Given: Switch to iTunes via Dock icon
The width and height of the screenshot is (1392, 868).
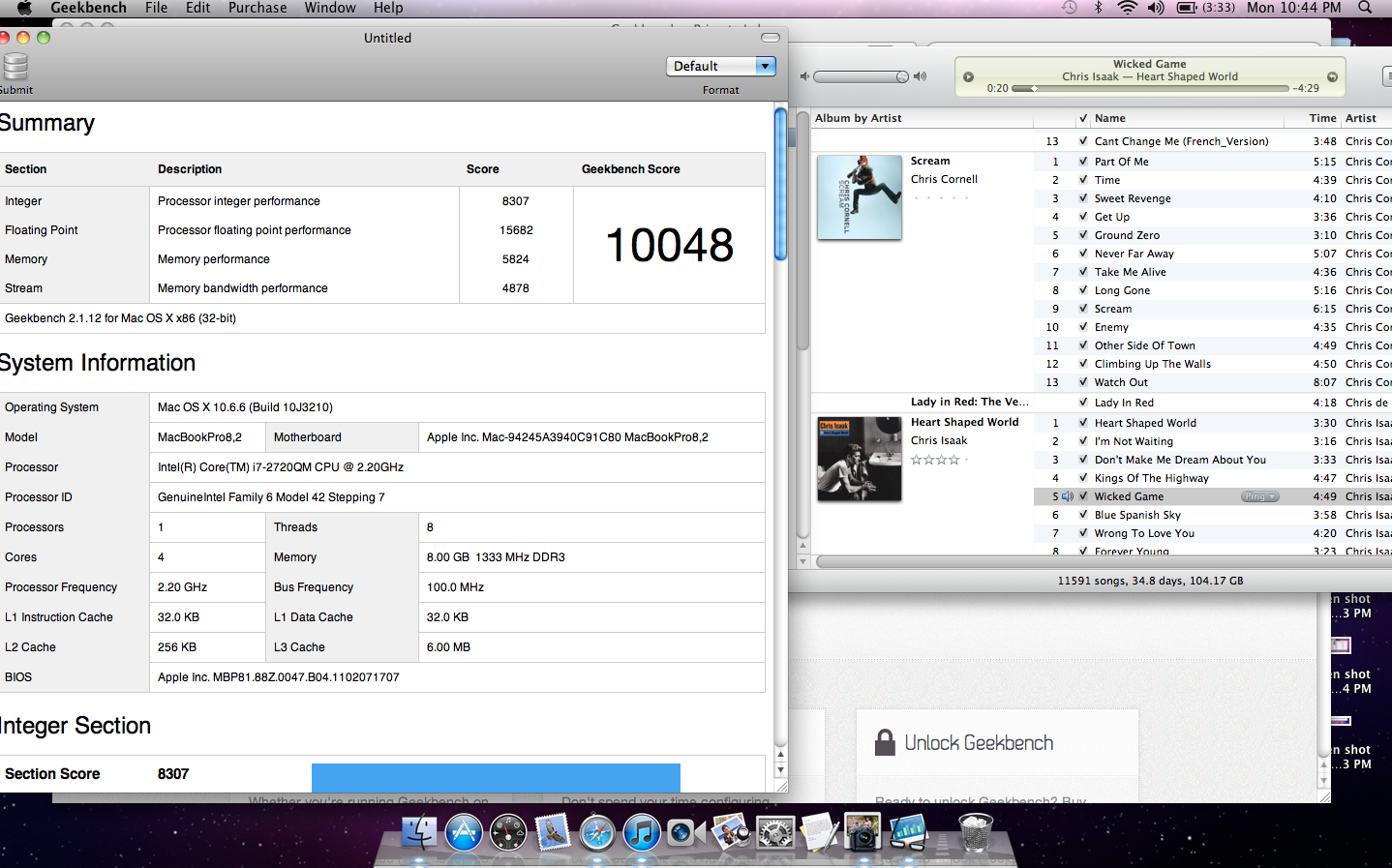Looking at the screenshot, I should pos(641,831).
